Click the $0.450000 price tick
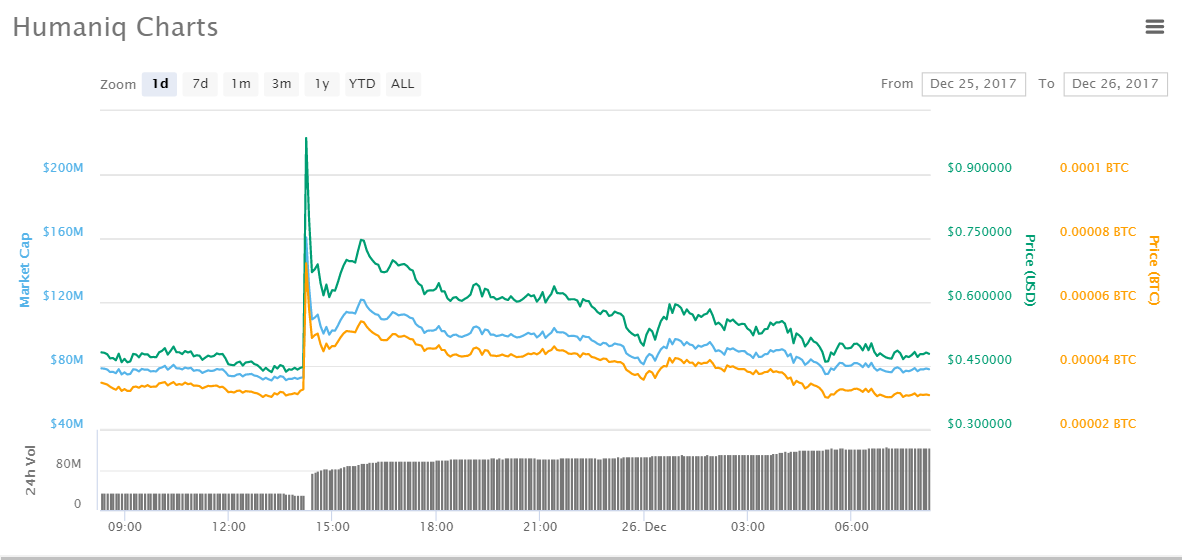Image resolution: width=1182 pixels, height=560 pixels. click(x=979, y=360)
